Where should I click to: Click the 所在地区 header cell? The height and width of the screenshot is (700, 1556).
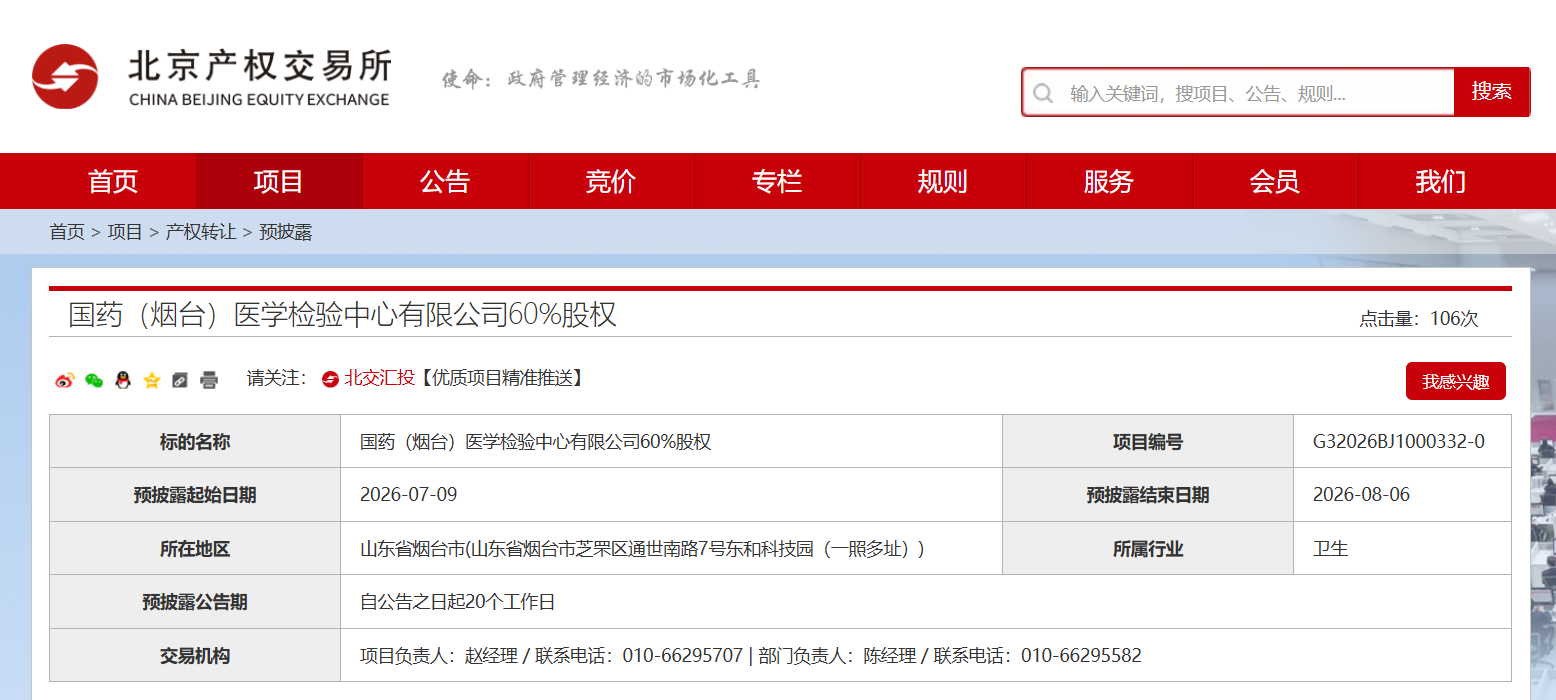[195, 548]
